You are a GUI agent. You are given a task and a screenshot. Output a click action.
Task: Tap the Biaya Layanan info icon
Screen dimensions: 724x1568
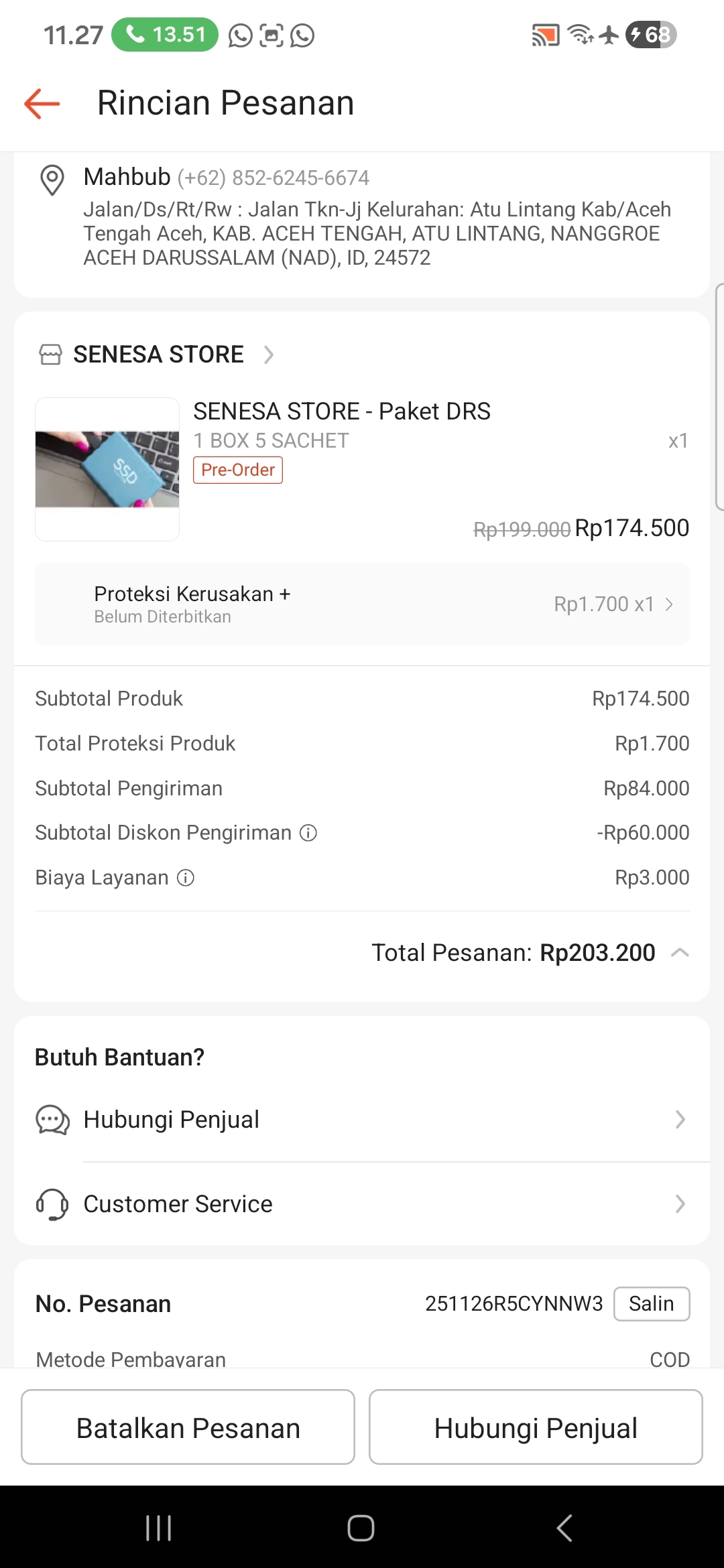click(186, 878)
